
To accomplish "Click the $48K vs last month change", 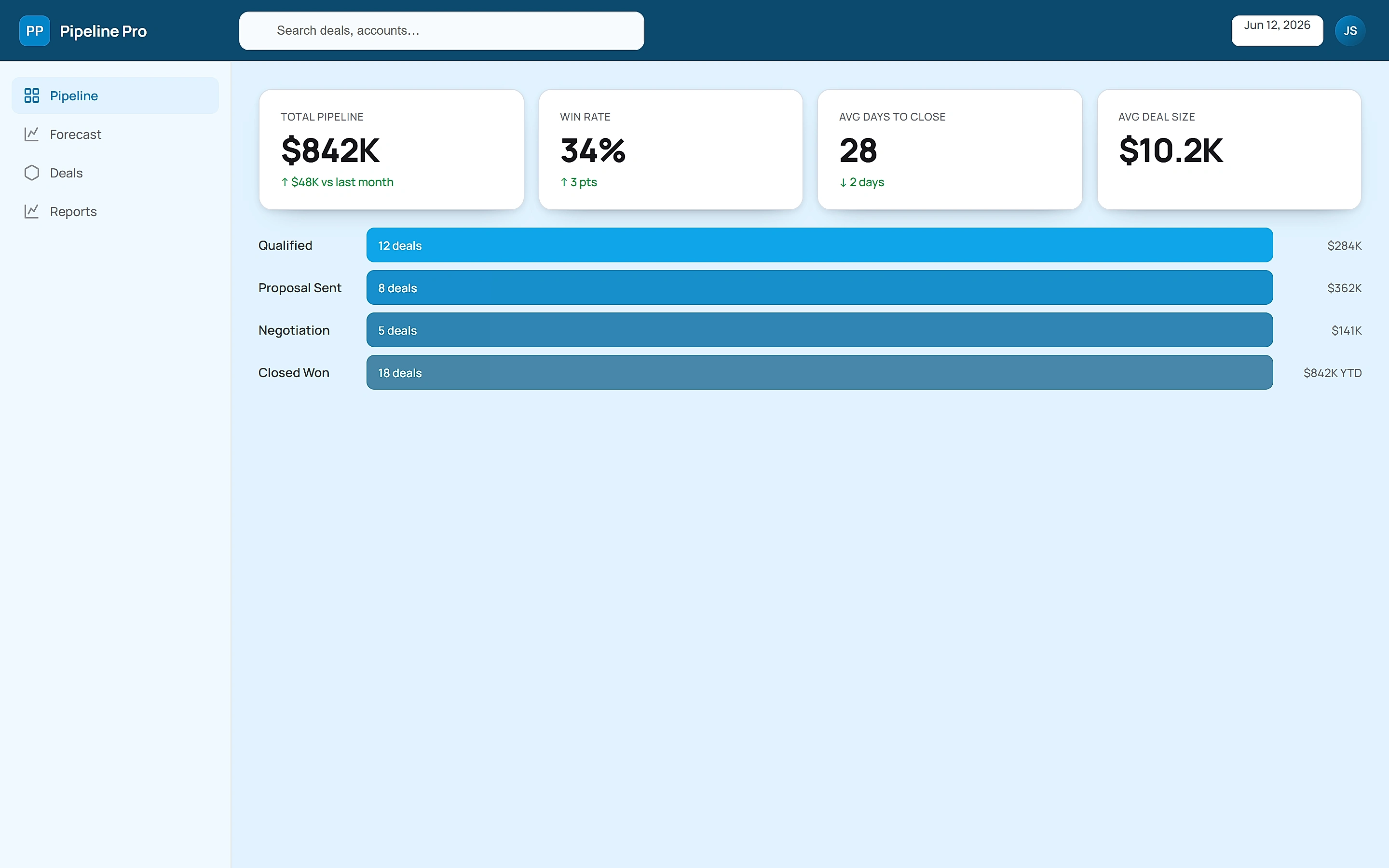I will click(337, 182).
